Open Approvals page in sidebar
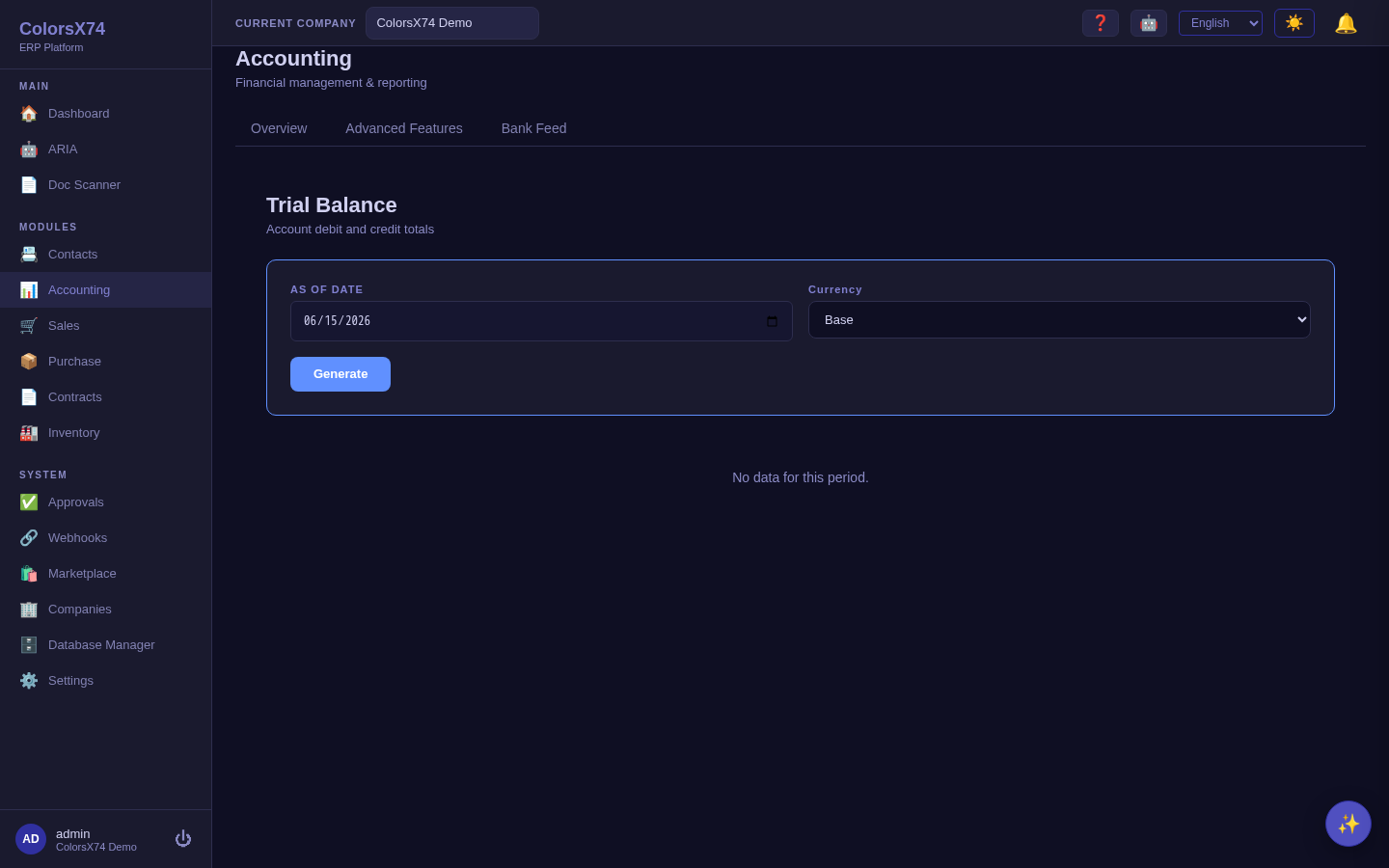 point(105,502)
